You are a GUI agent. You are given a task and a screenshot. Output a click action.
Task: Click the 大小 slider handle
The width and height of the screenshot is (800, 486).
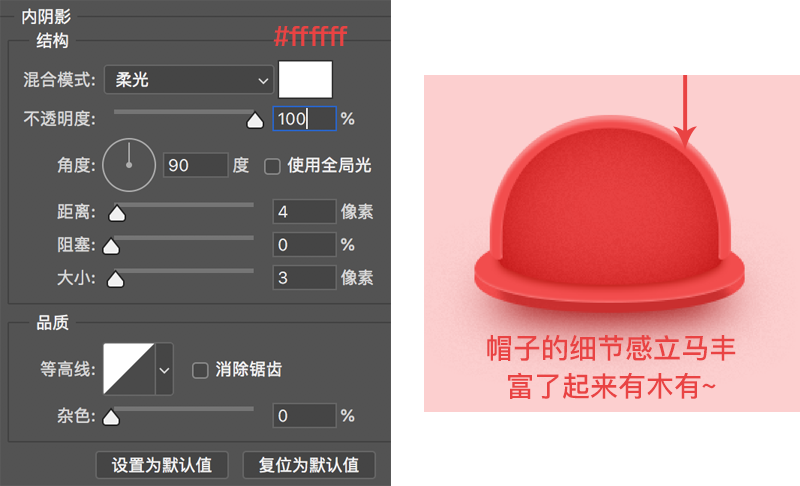(x=115, y=279)
